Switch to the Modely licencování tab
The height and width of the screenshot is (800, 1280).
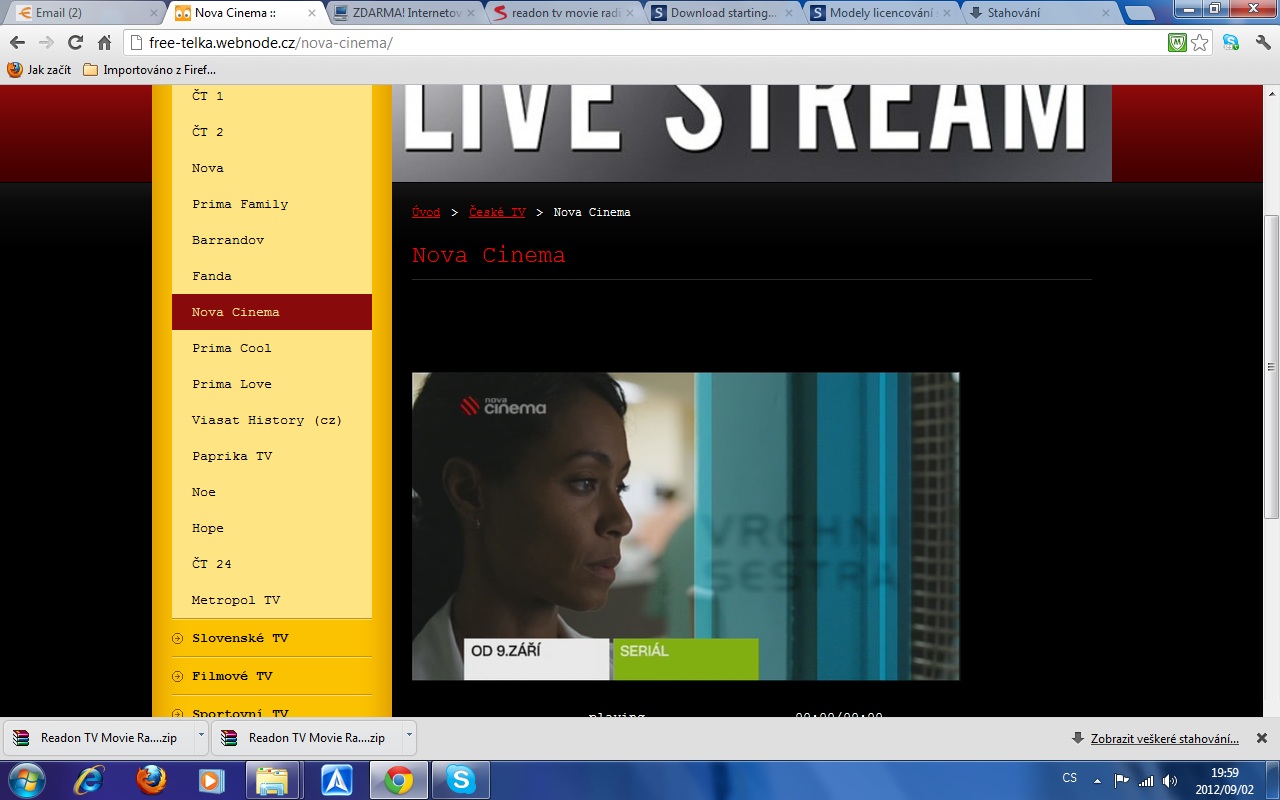click(x=882, y=13)
